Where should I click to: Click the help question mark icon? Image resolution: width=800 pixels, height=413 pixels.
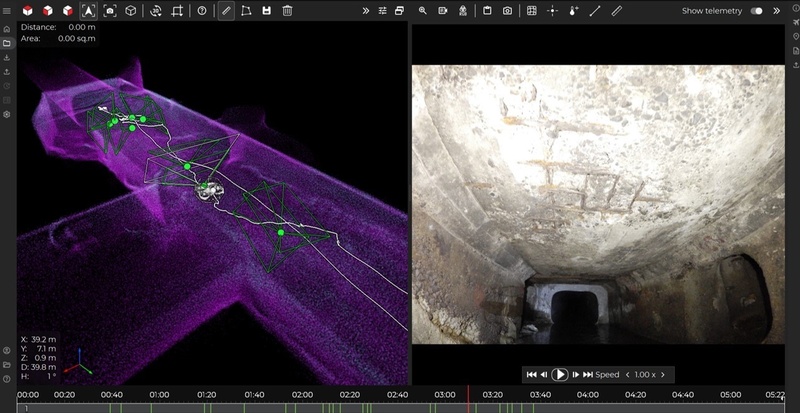pos(202,11)
